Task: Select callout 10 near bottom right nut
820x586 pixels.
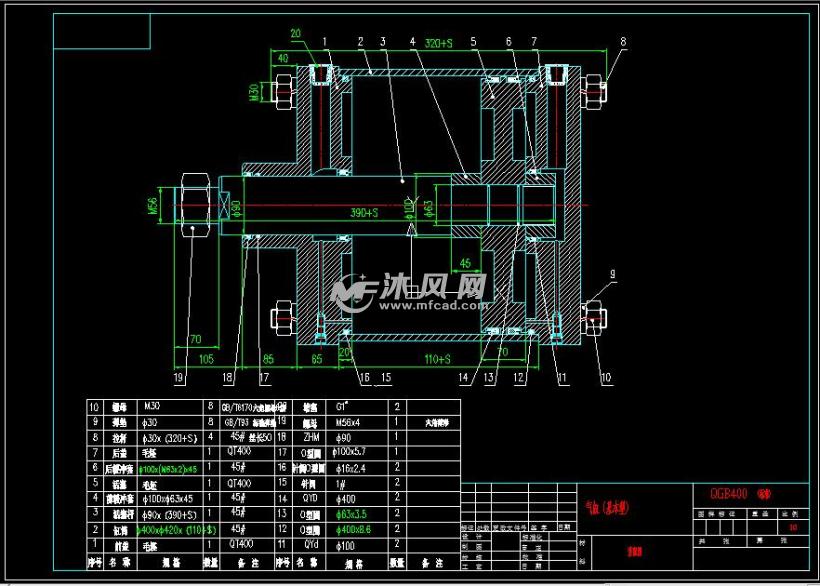Action: (x=606, y=377)
